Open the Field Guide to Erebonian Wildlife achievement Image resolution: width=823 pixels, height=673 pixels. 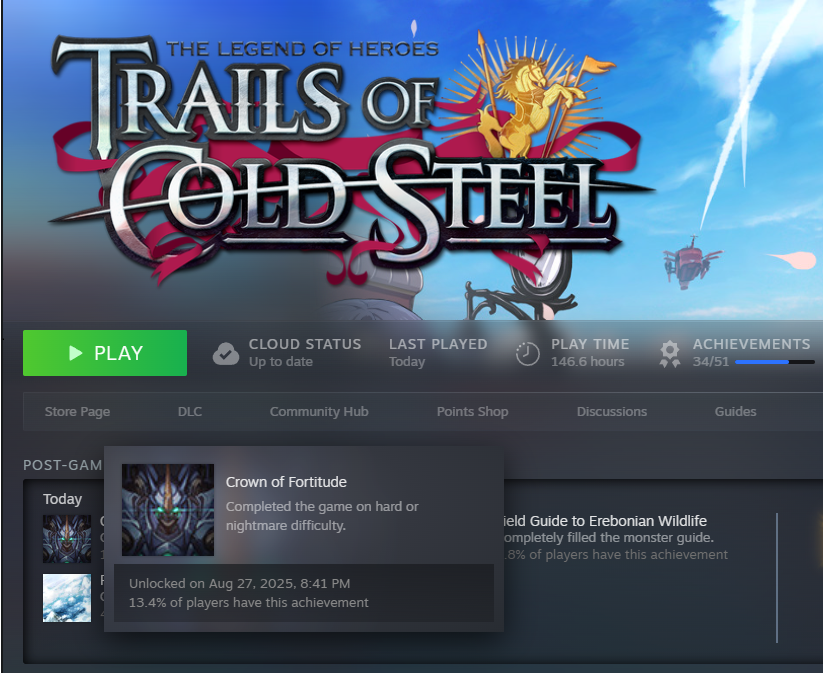tap(605, 521)
